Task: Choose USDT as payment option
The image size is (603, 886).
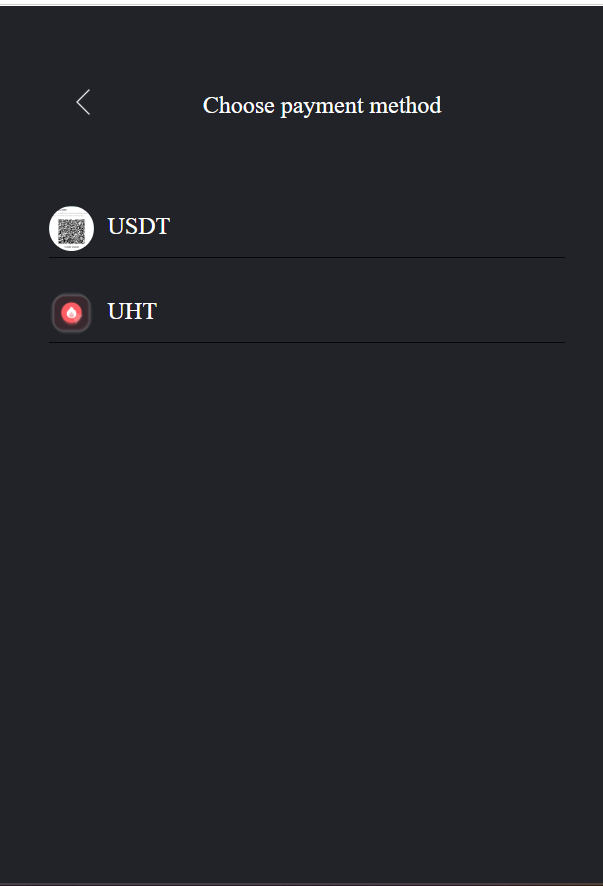Action: [139, 227]
